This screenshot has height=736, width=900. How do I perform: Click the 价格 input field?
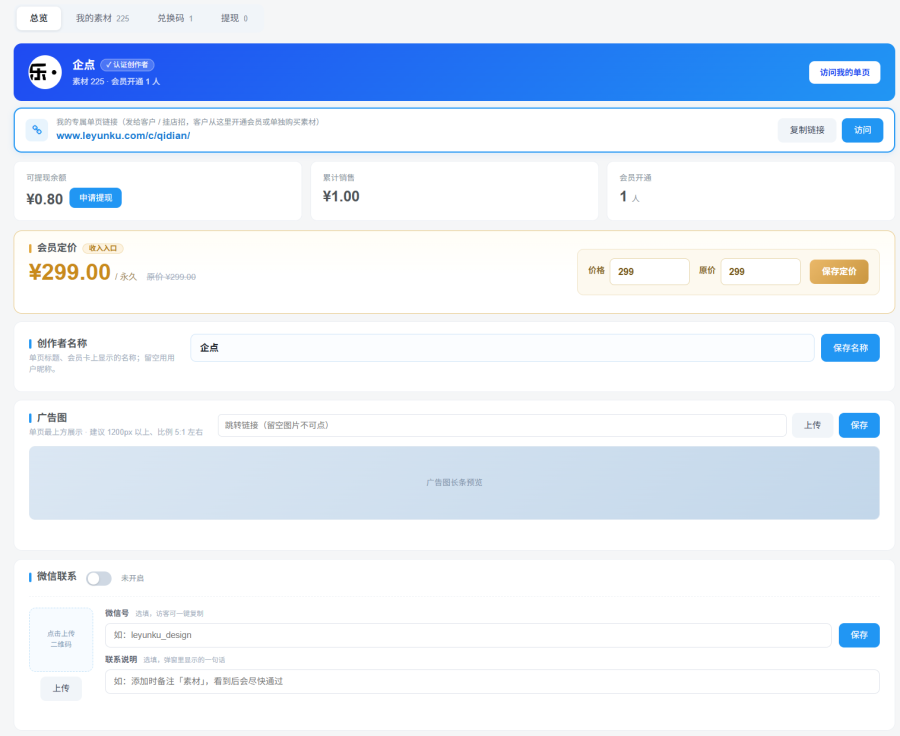pyautogui.click(x=649, y=272)
